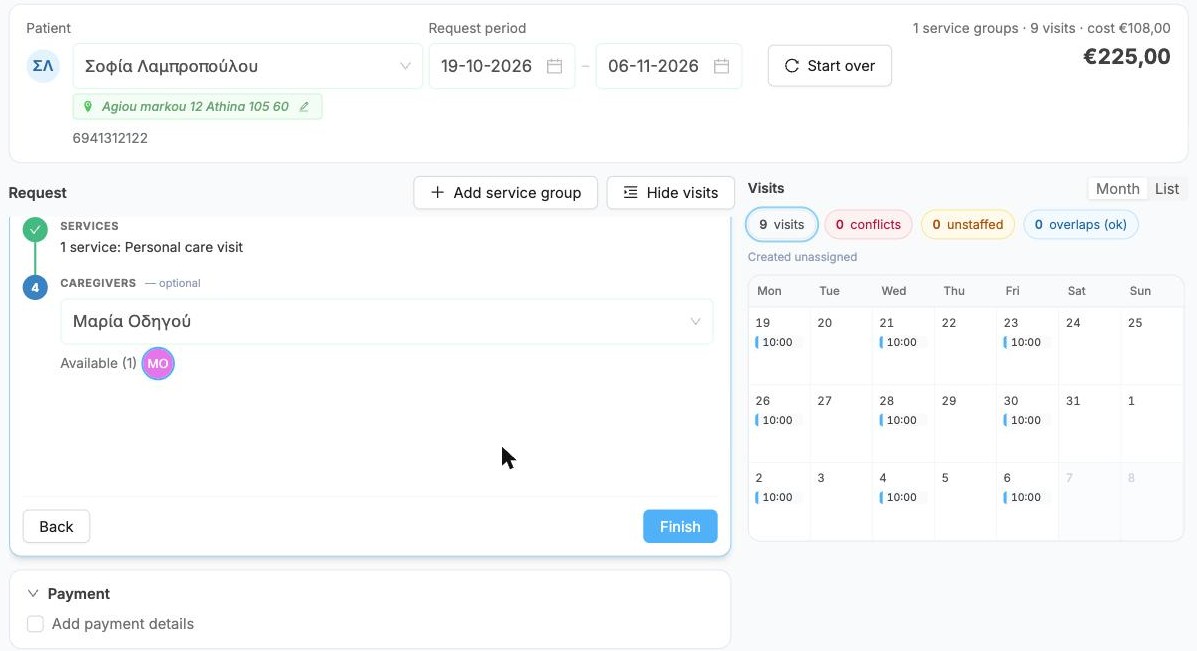This screenshot has height=651, width=1197.
Task: Switch to List view tab
Action: pyautogui.click(x=1166, y=189)
